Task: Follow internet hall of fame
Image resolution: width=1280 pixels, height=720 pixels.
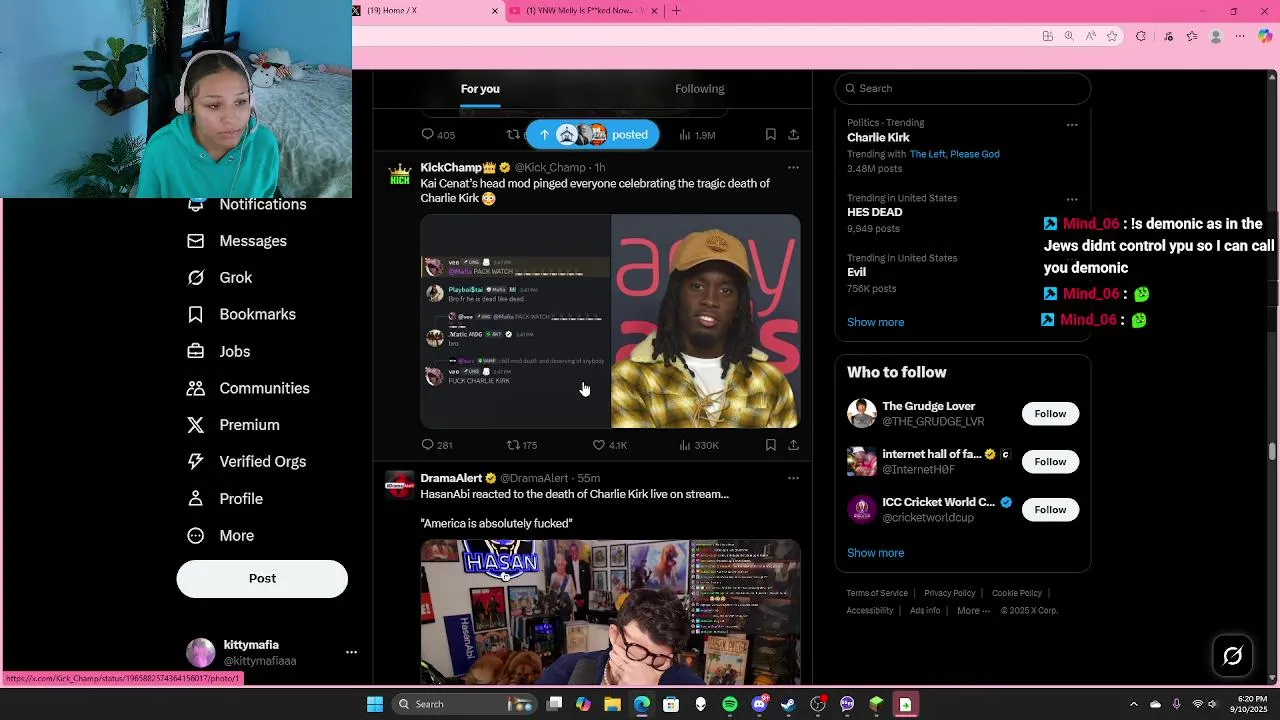Action: pos(1050,462)
